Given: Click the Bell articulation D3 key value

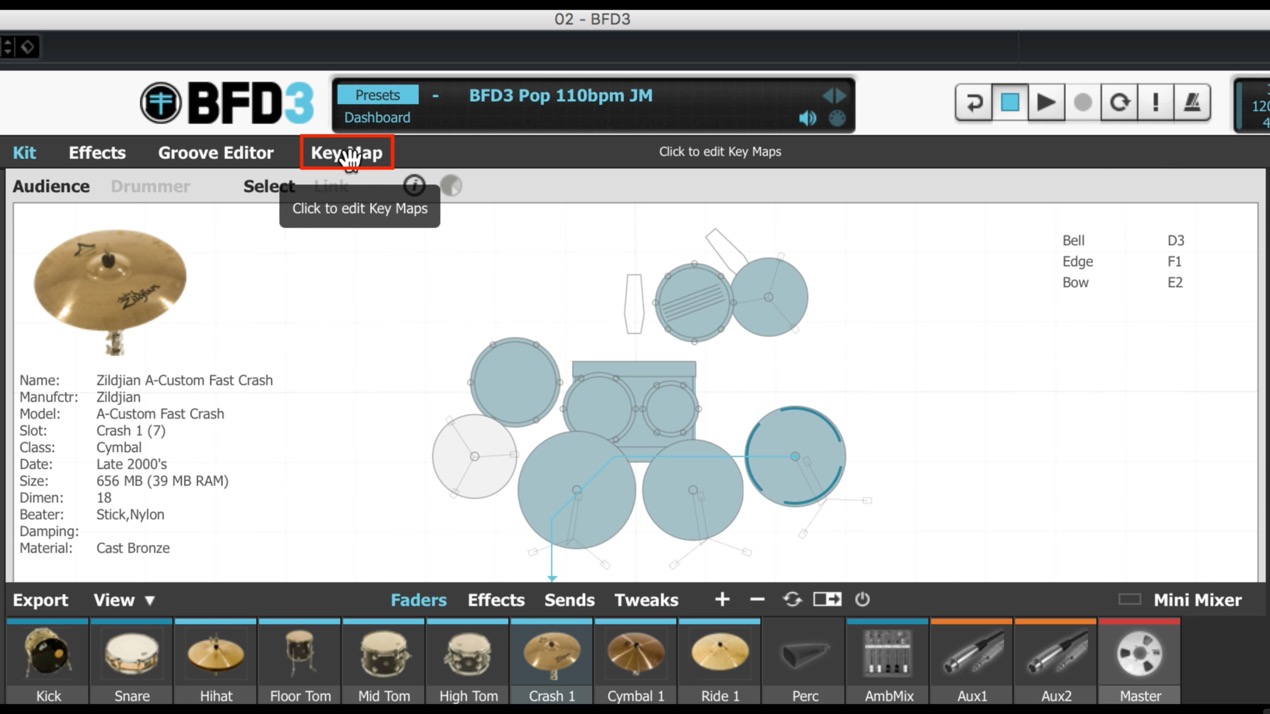Looking at the screenshot, I should 1175,241.
